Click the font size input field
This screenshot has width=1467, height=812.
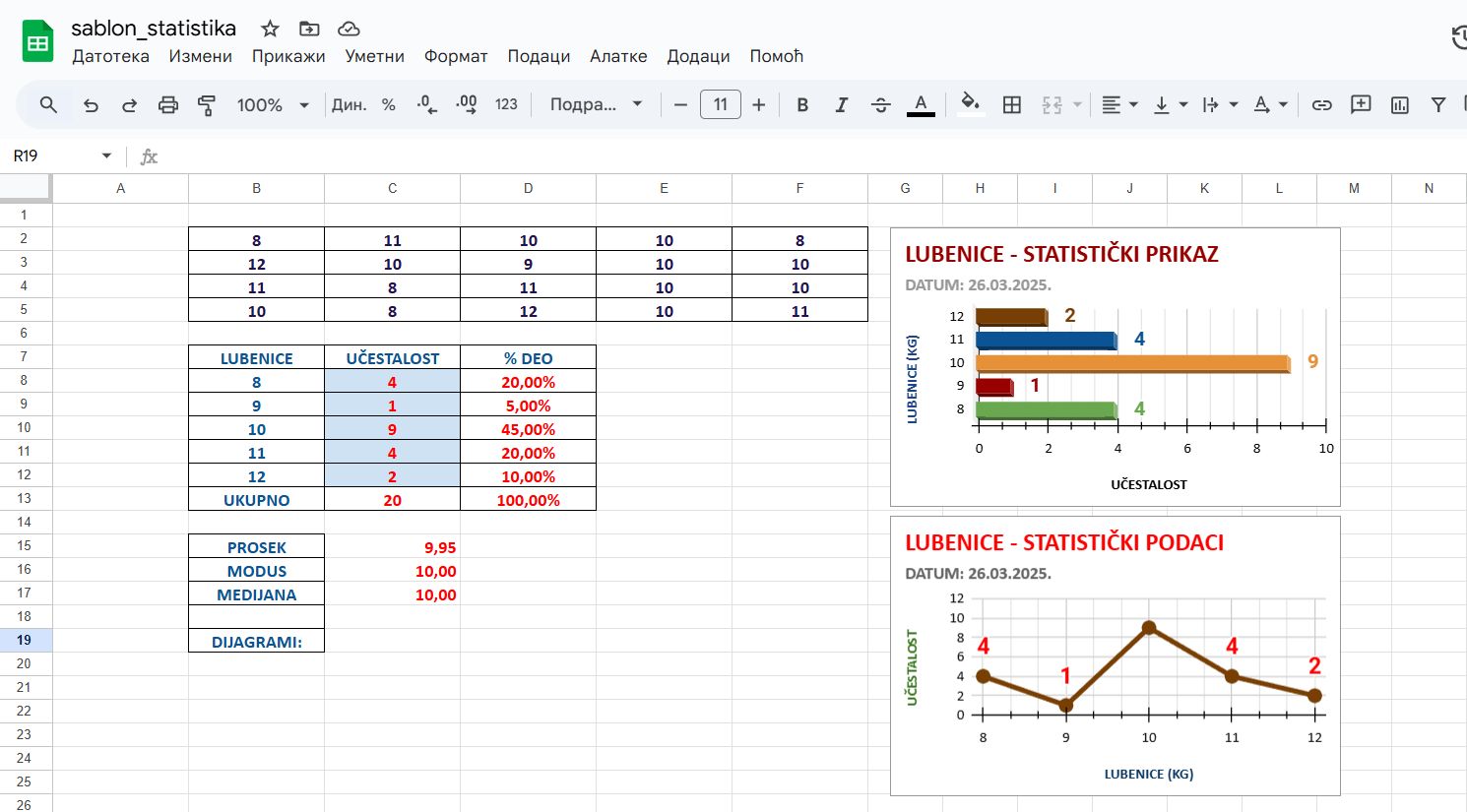(x=720, y=105)
